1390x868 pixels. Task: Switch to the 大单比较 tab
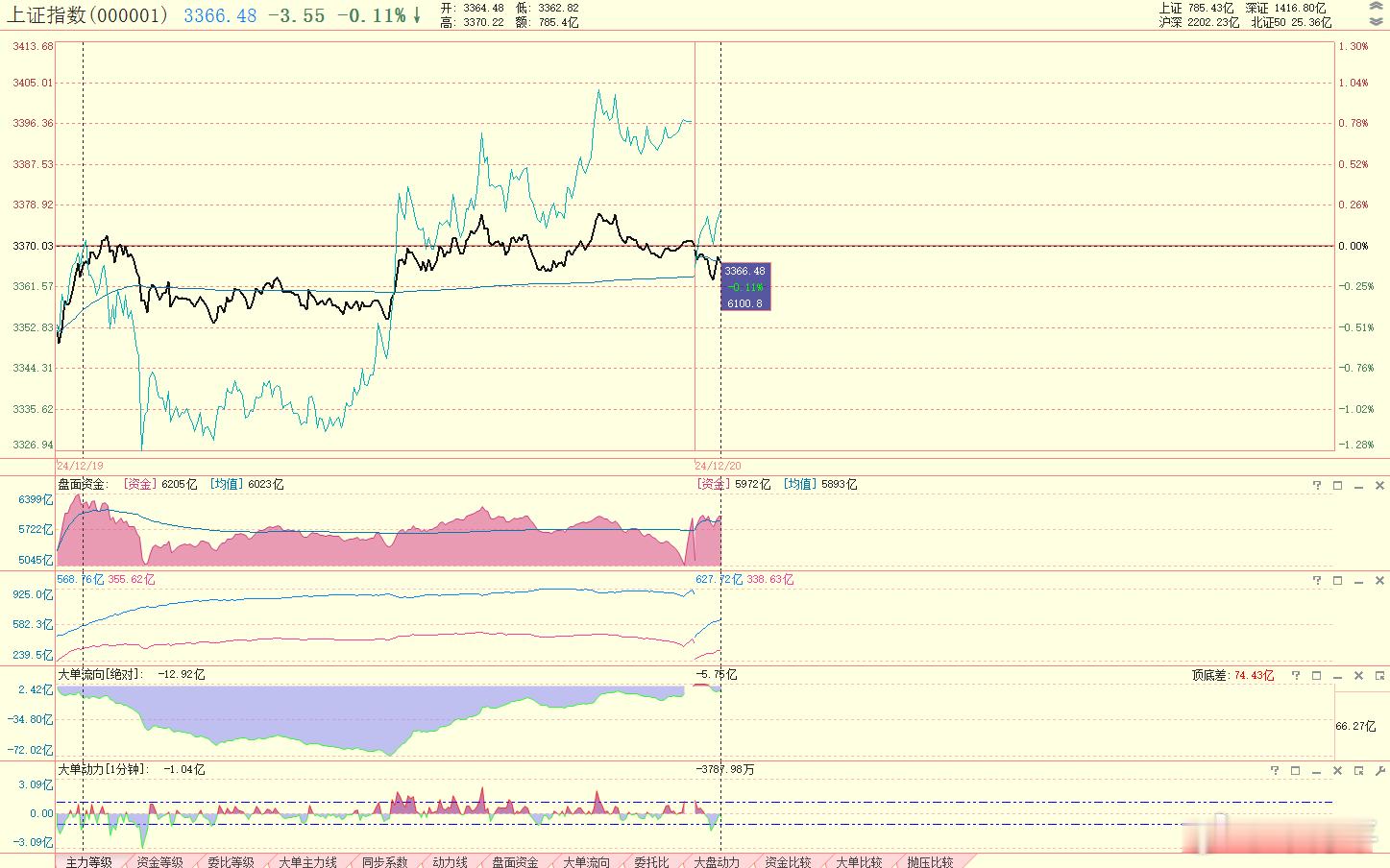(x=859, y=862)
